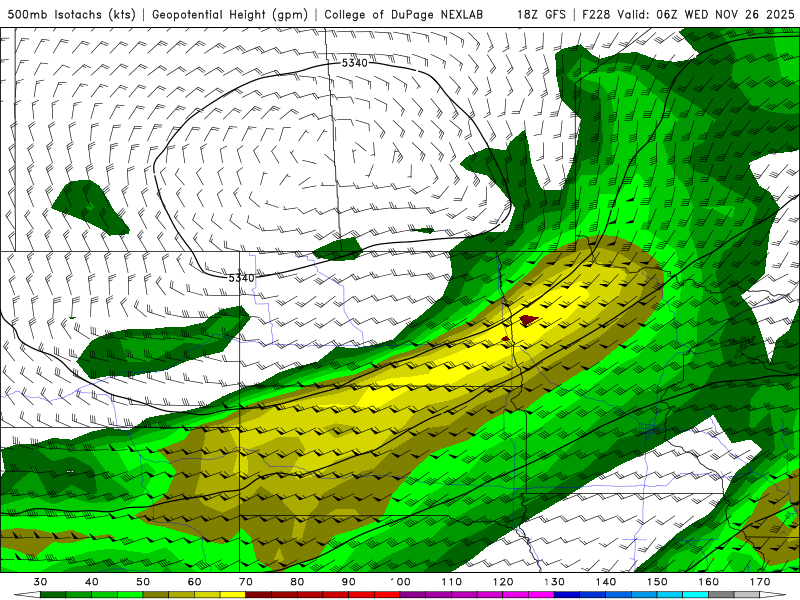Screen dimensions: 800x600
Task: Click the gray swatch right of 160 mark
Action: pos(721,595)
